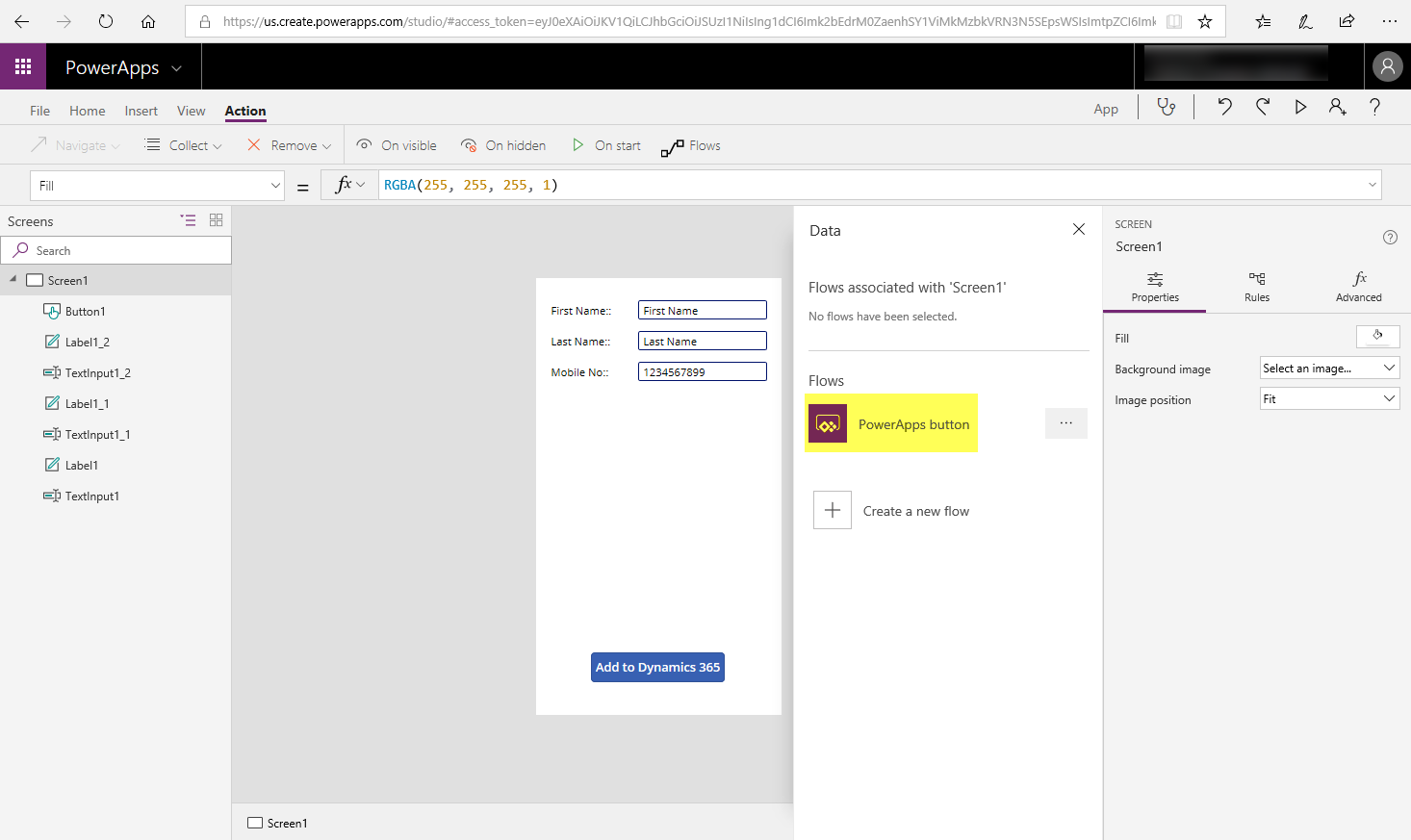The width and height of the screenshot is (1411, 840).
Task: Open browser favorites hub icon
Action: pos(1264,21)
